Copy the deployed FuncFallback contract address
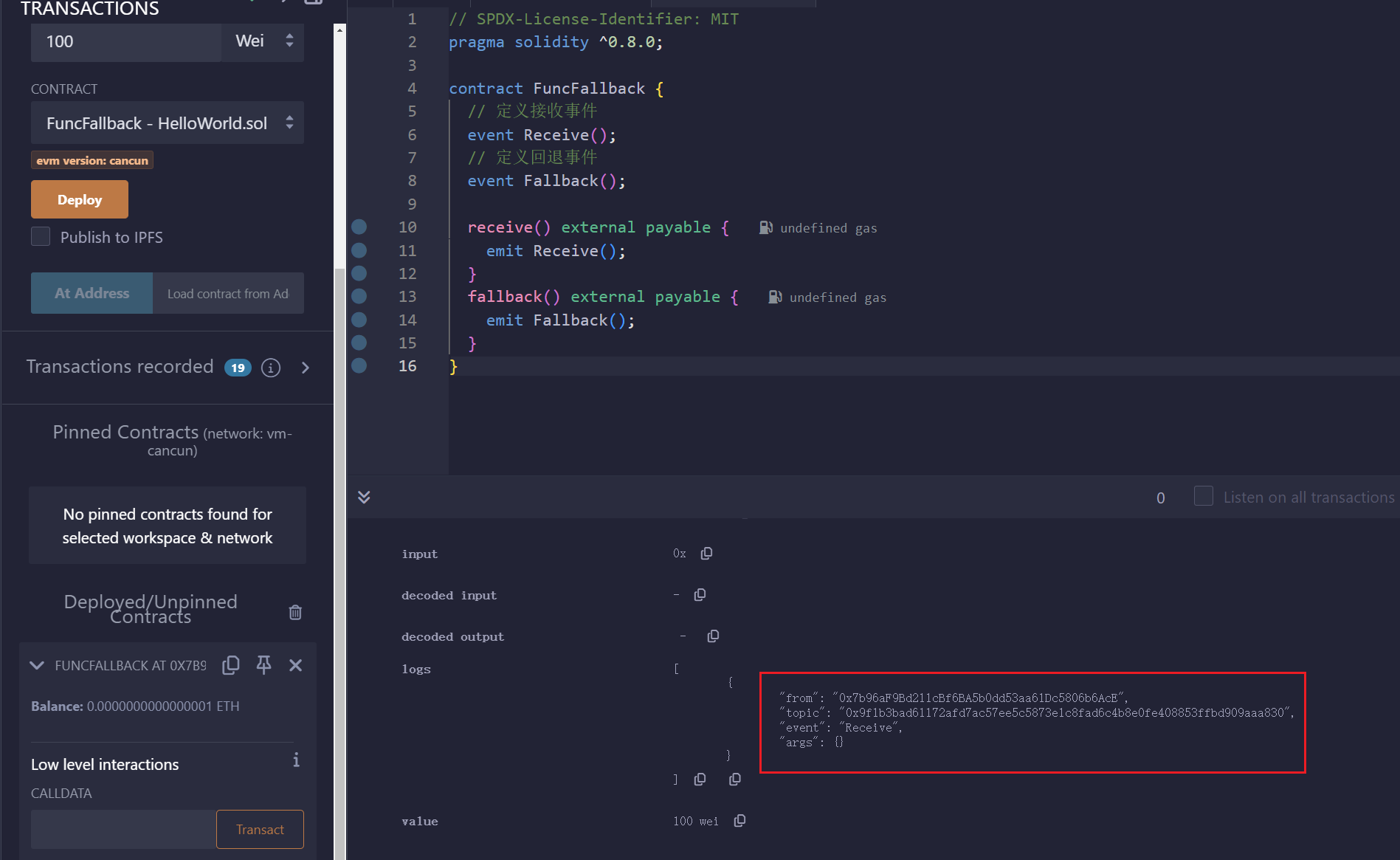 pos(231,665)
